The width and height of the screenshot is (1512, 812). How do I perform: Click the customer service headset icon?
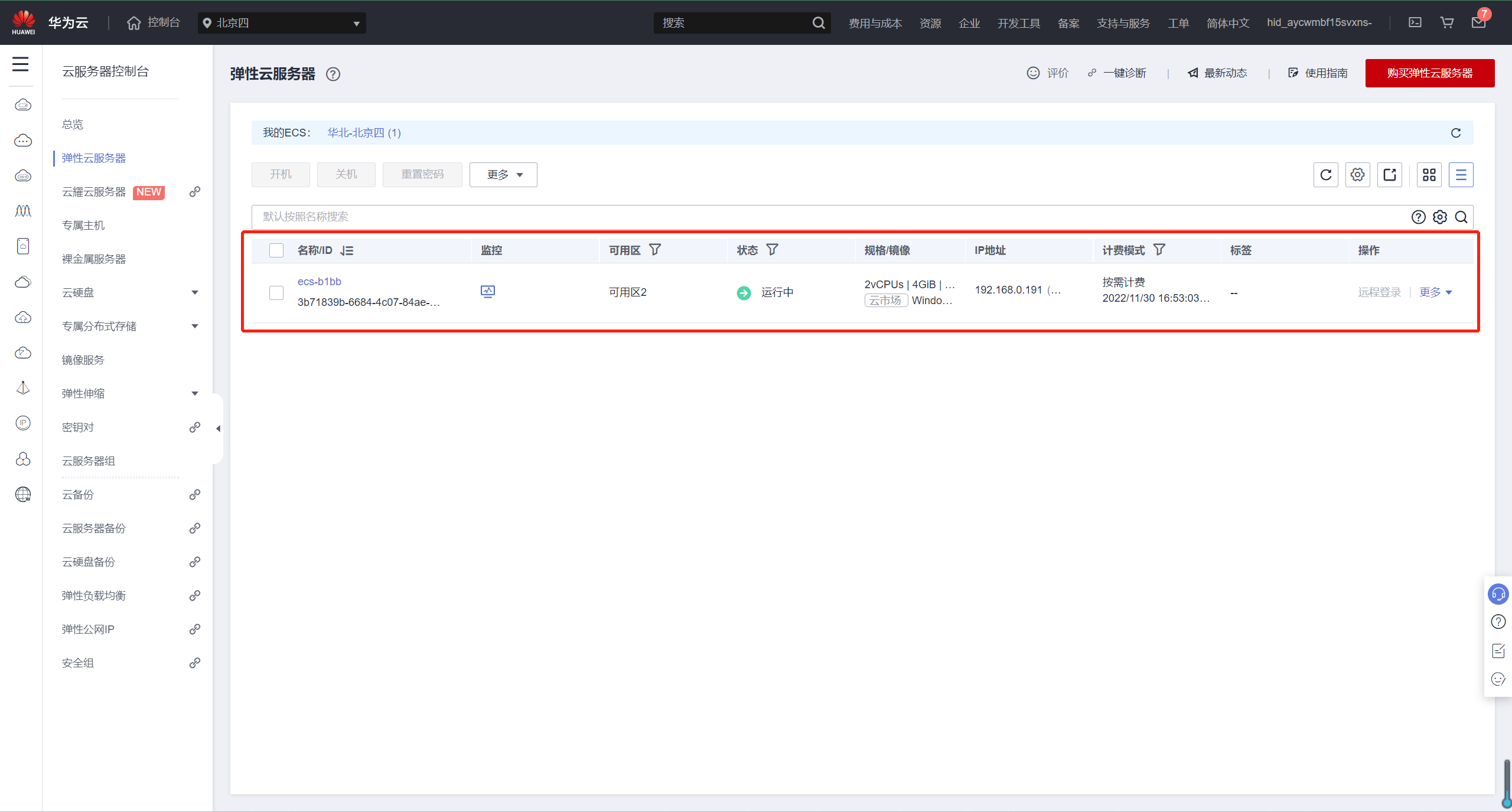pos(1498,594)
